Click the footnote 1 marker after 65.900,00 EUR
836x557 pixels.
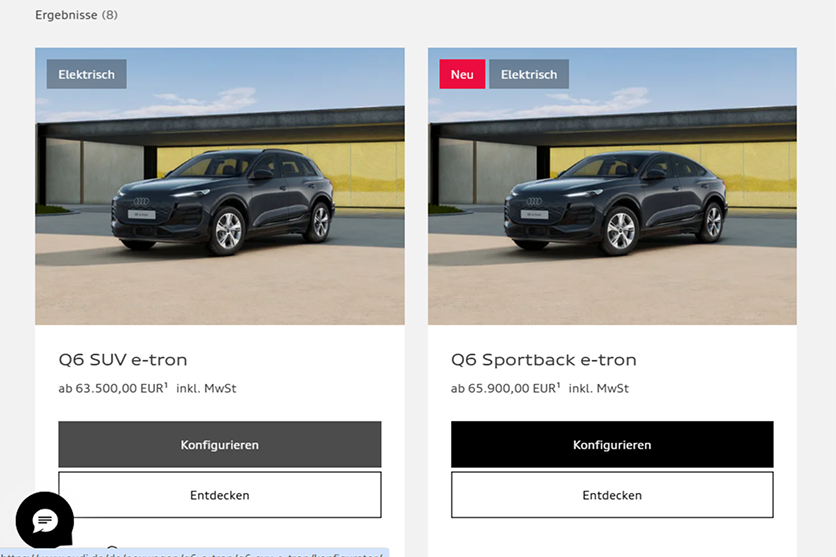click(x=558, y=385)
